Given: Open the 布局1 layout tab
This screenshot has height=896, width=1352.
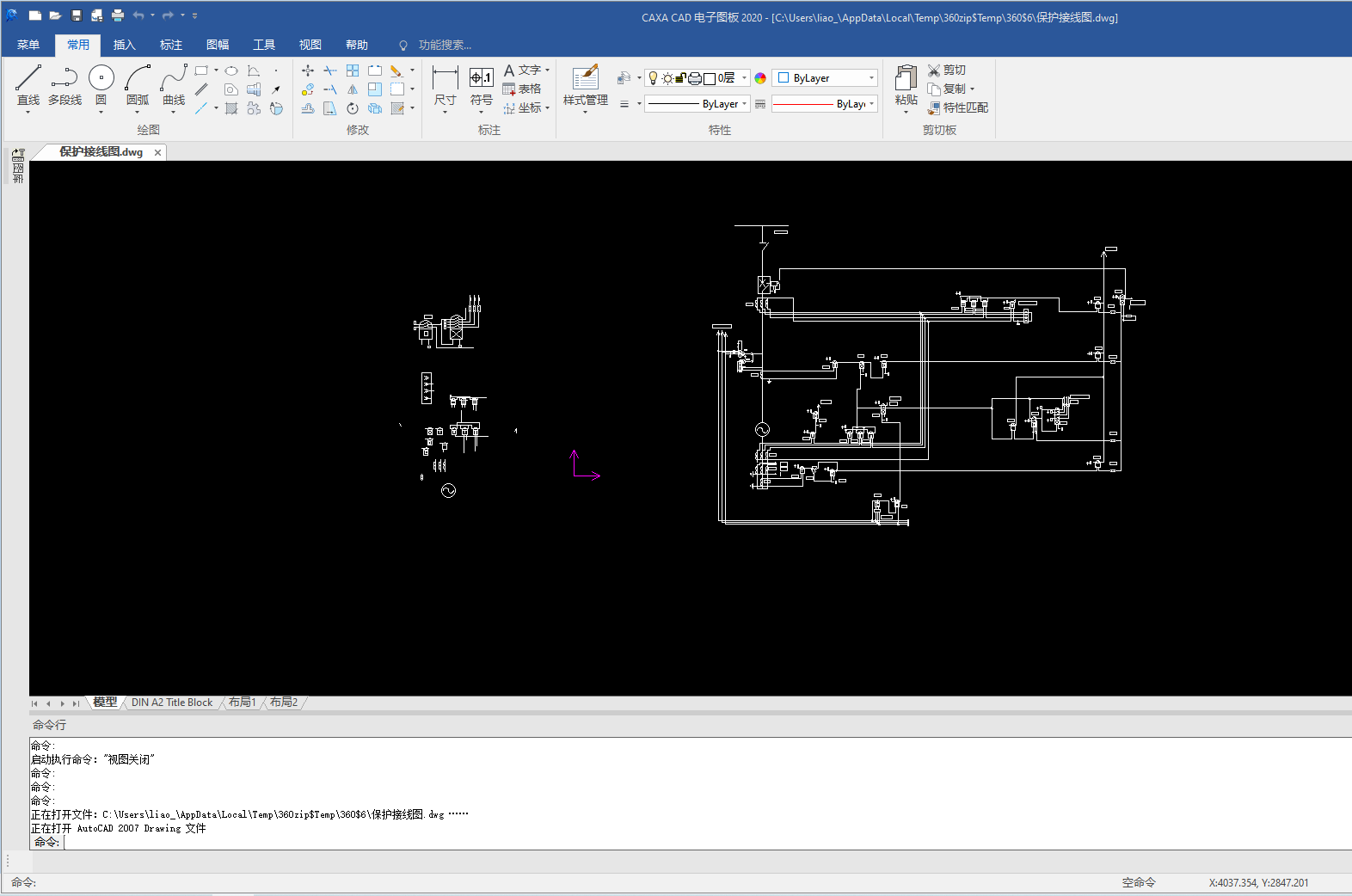Looking at the screenshot, I should pos(242,703).
